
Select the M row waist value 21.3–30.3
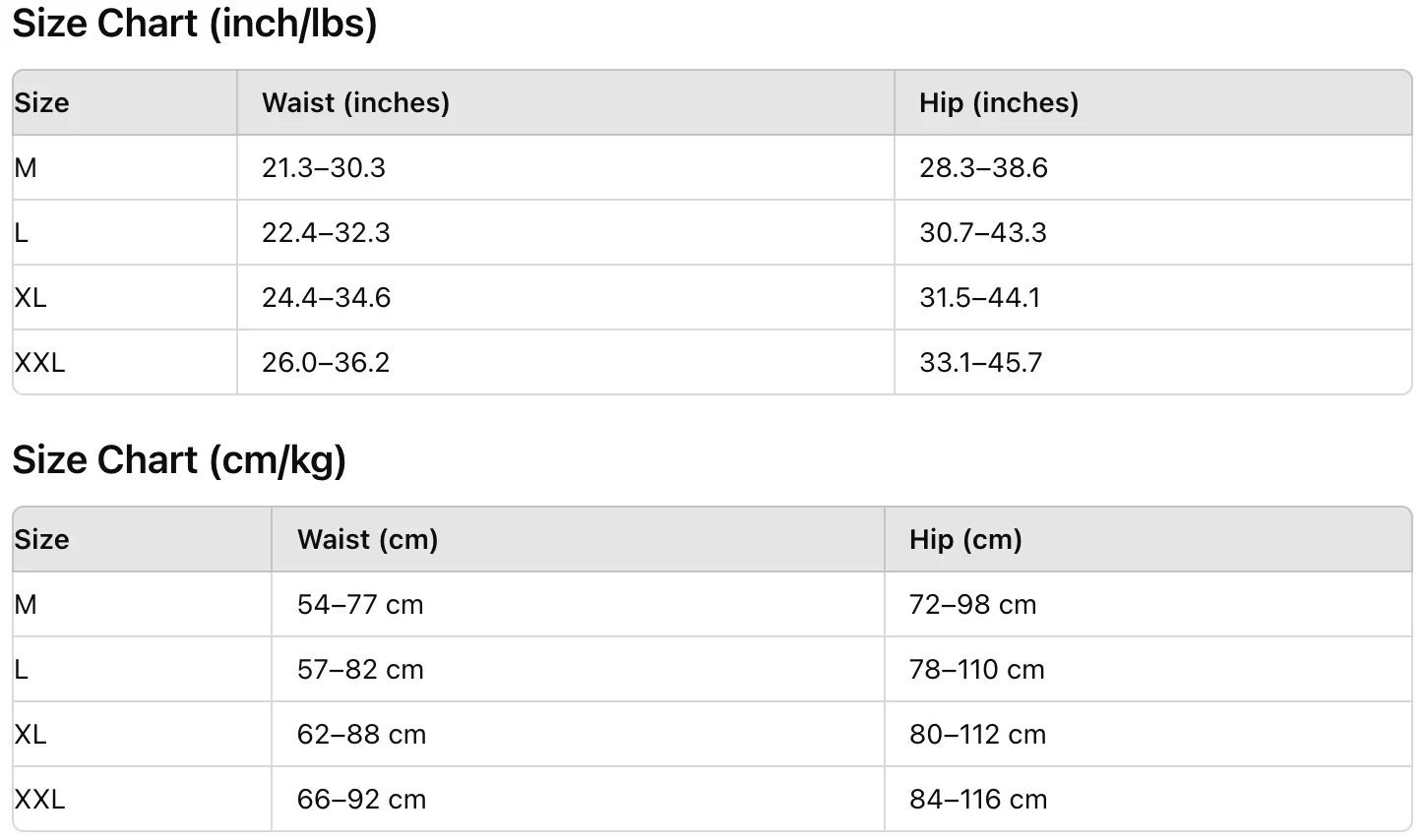pyautogui.click(x=324, y=167)
